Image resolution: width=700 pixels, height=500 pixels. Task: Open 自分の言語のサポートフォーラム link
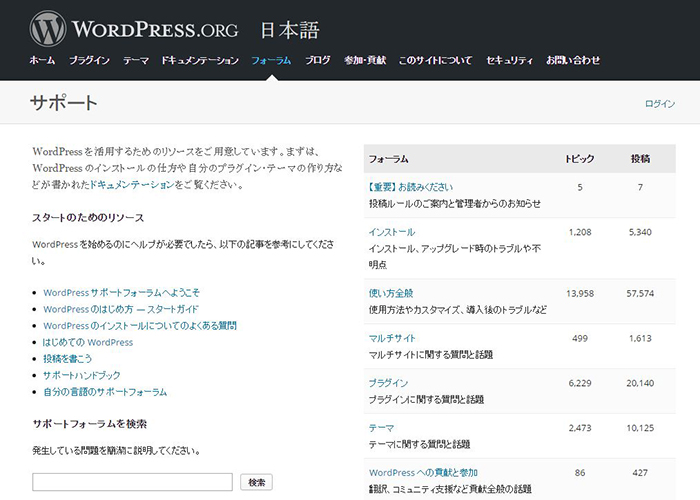point(105,392)
